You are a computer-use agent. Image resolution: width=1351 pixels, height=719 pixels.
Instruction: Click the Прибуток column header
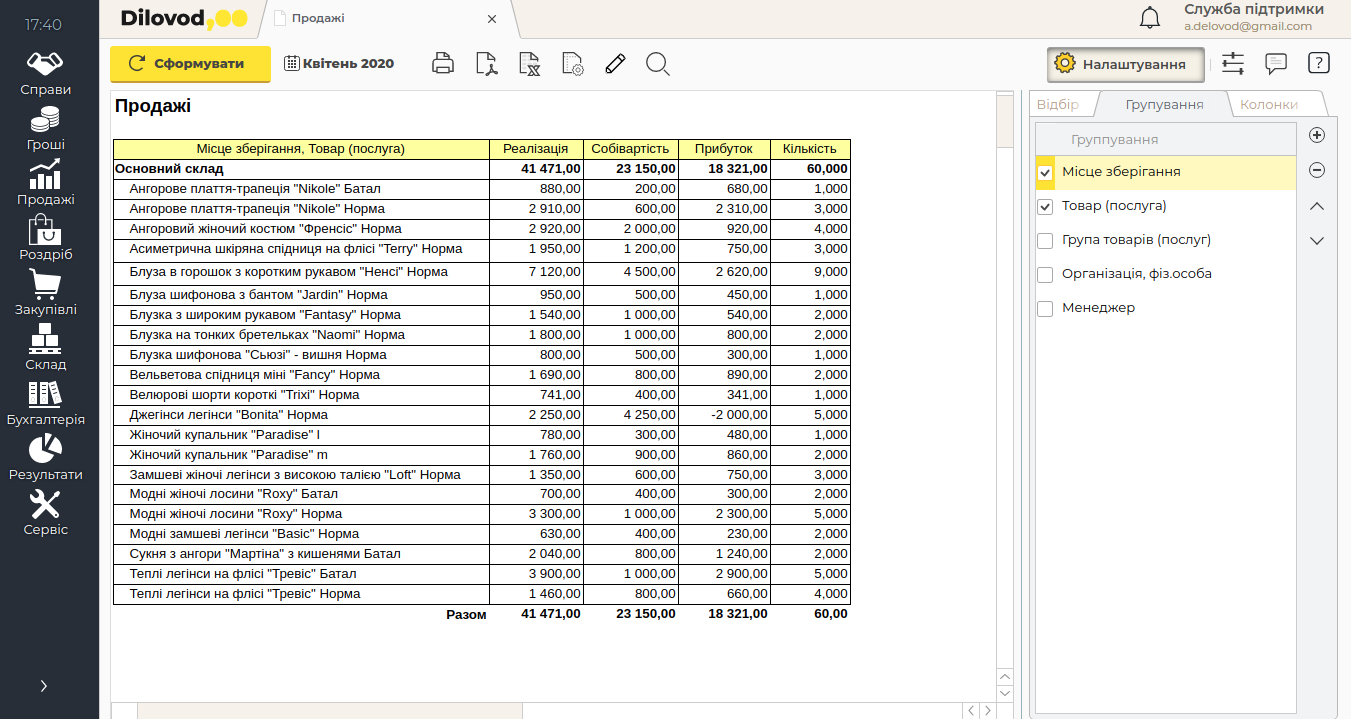724,149
